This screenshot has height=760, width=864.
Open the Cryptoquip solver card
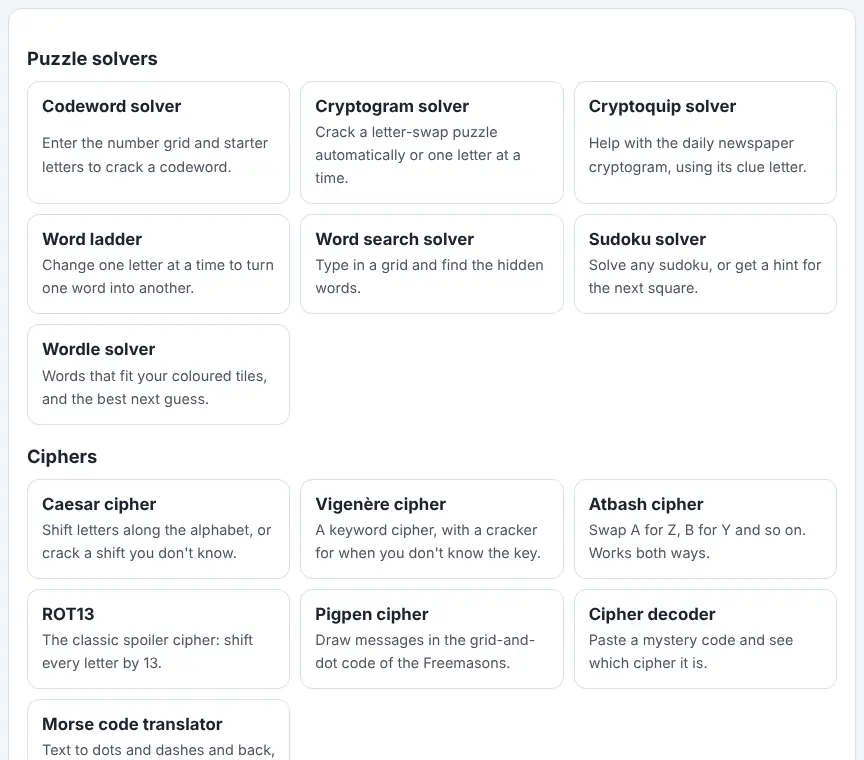coord(705,143)
